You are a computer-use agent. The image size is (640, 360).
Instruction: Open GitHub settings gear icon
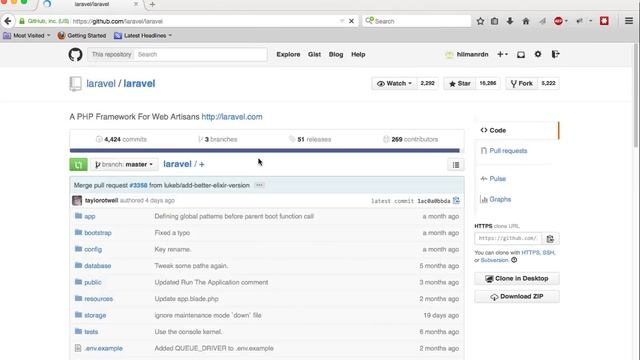(x=538, y=54)
